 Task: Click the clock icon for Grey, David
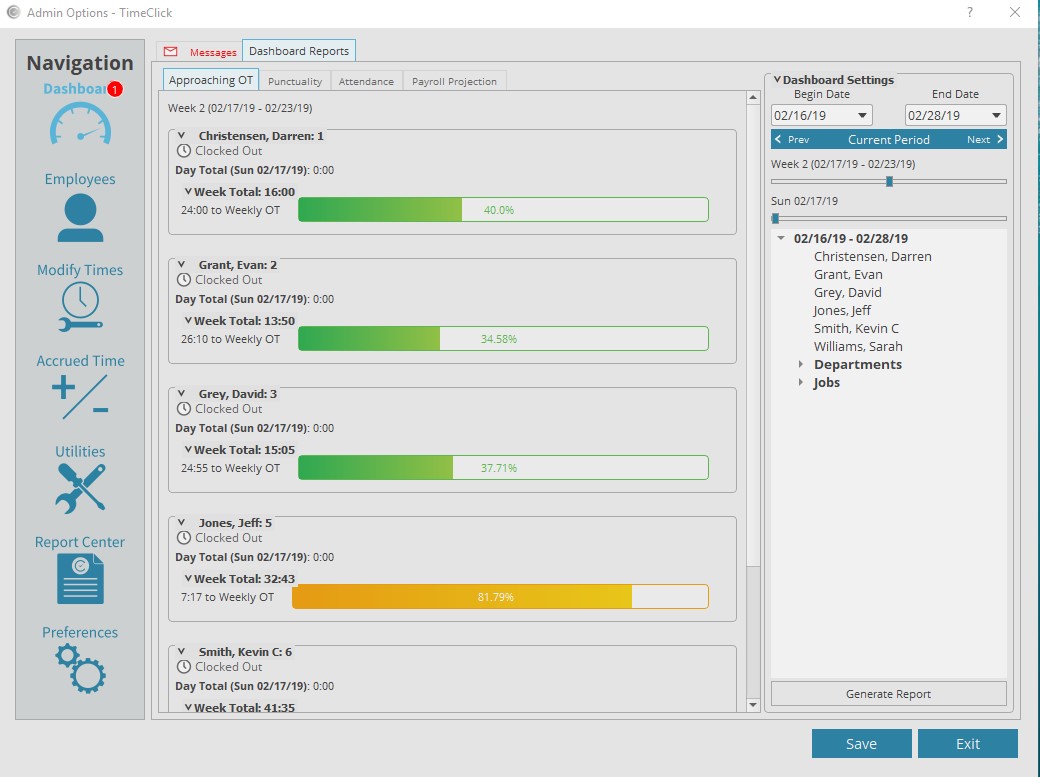184,409
